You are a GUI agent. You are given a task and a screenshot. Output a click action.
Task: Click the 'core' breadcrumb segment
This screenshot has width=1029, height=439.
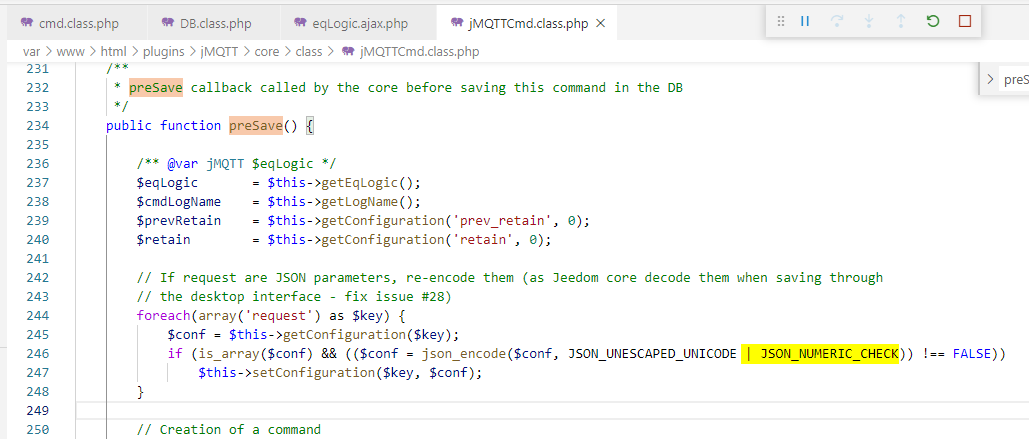tap(267, 51)
